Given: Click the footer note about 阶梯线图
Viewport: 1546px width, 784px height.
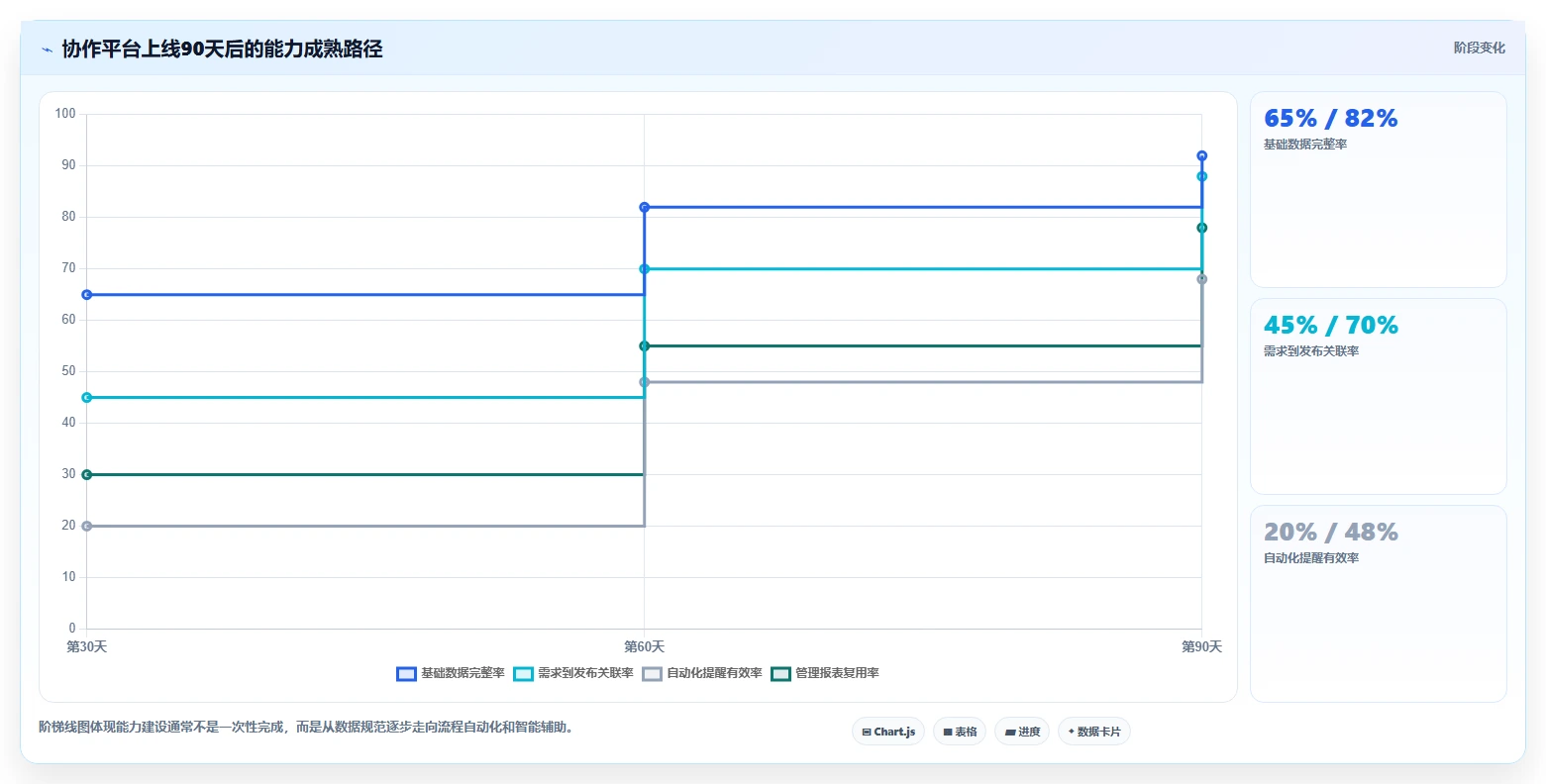Looking at the screenshot, I should coord(307,728).
